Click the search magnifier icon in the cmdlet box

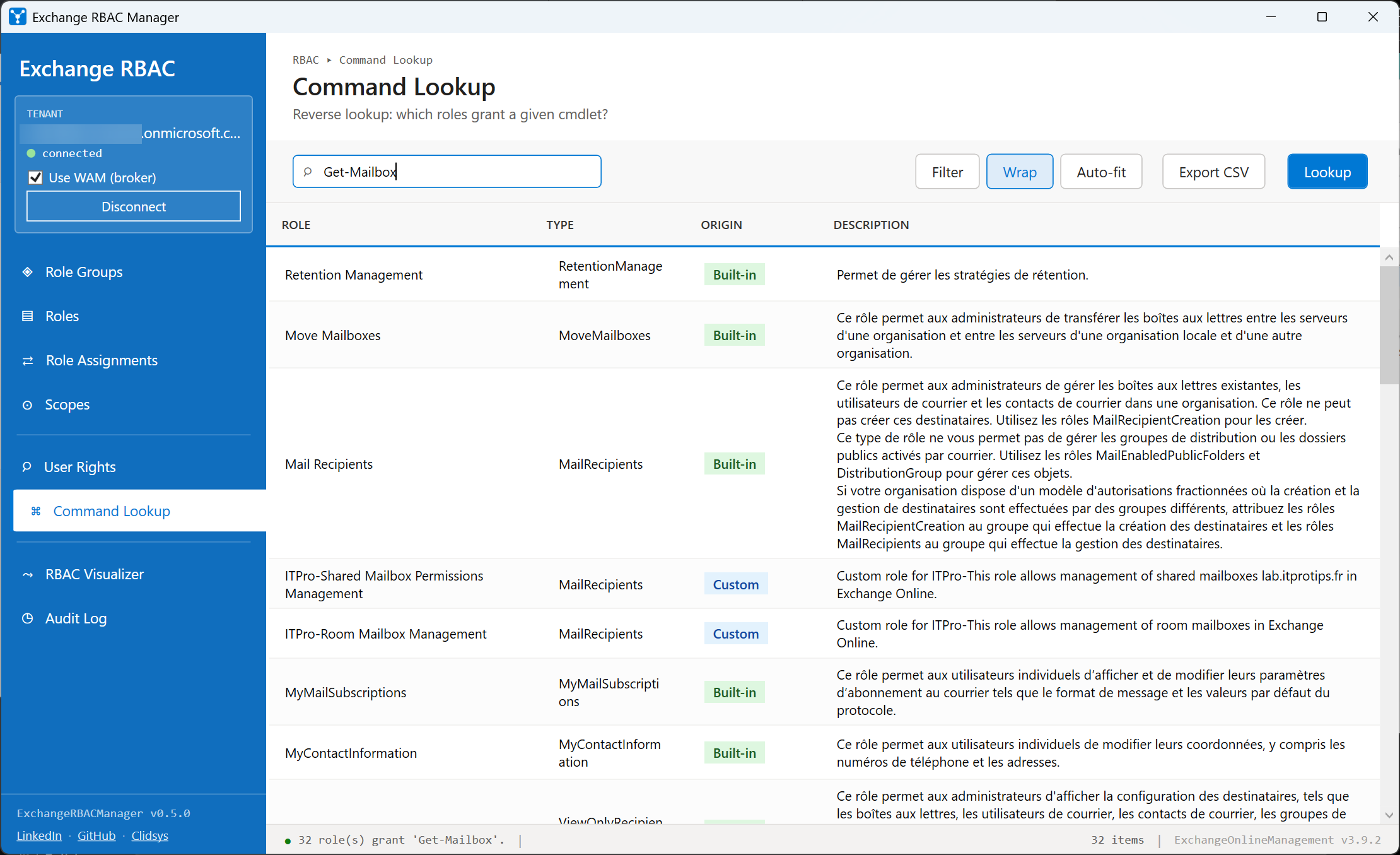click(308, 172)
